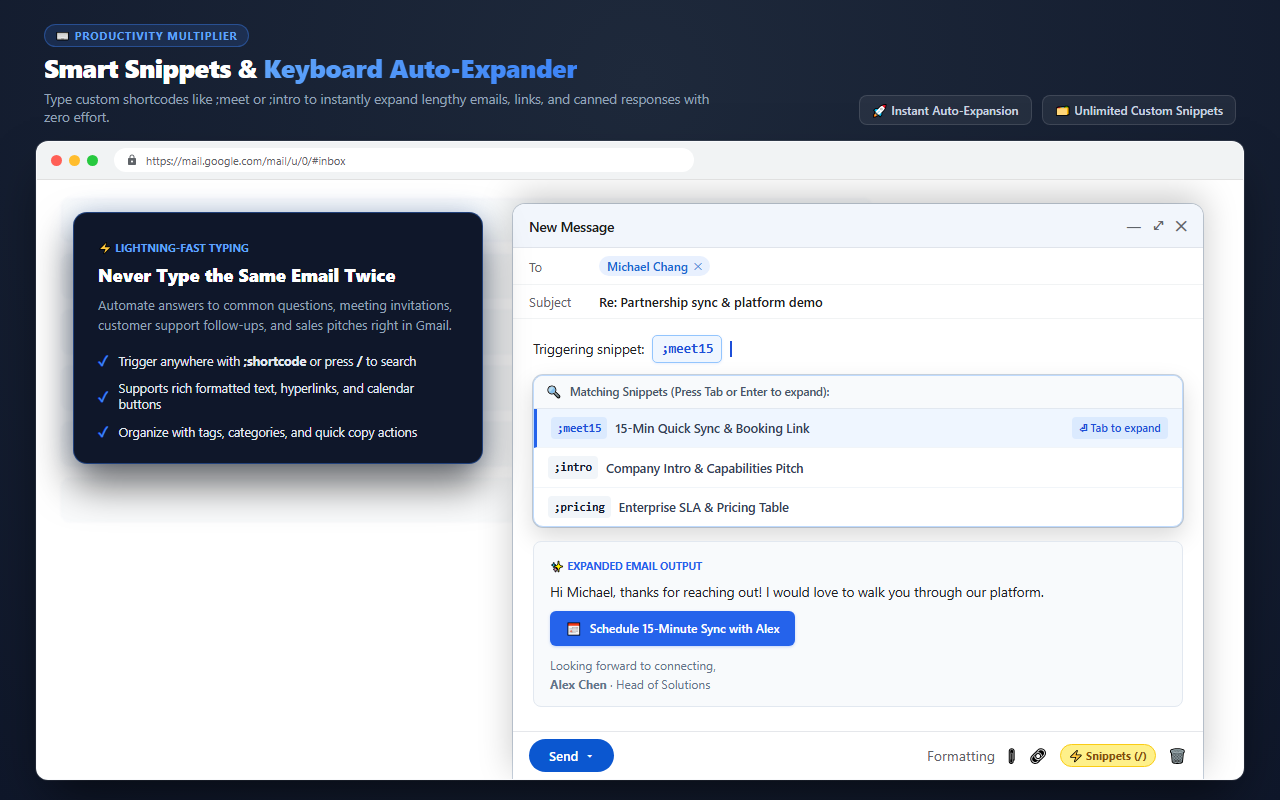Click the Send button
Viewport: 1280px width, 800px height.
(571, 756)
